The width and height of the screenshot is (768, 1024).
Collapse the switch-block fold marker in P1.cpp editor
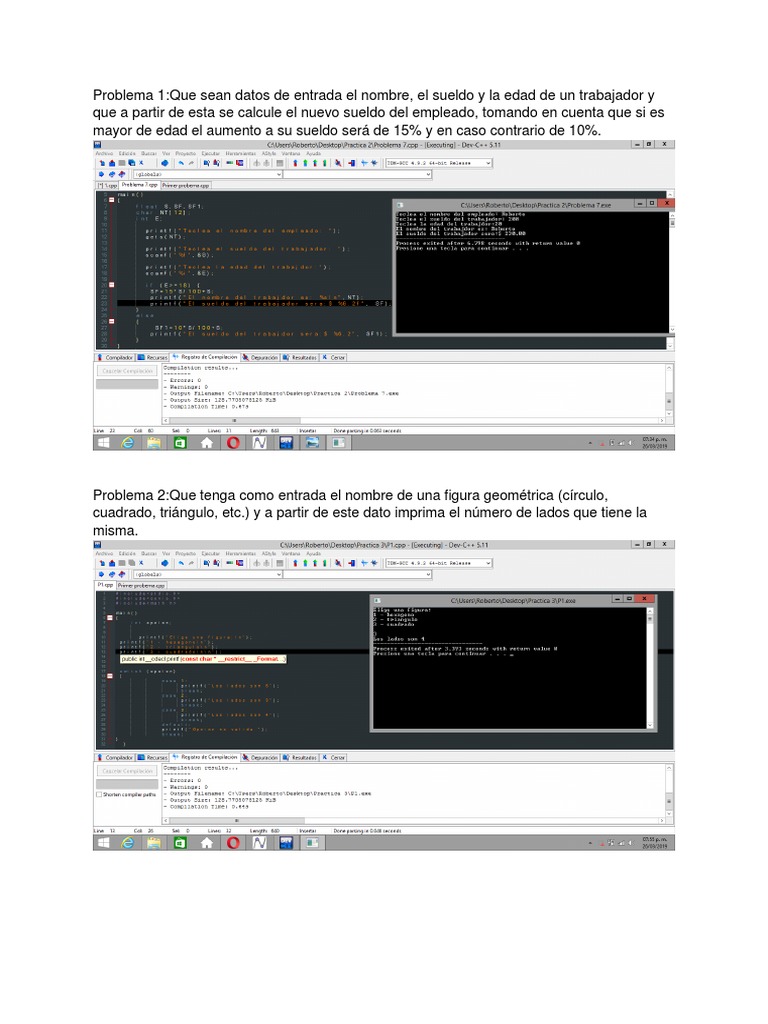(110, 676)
